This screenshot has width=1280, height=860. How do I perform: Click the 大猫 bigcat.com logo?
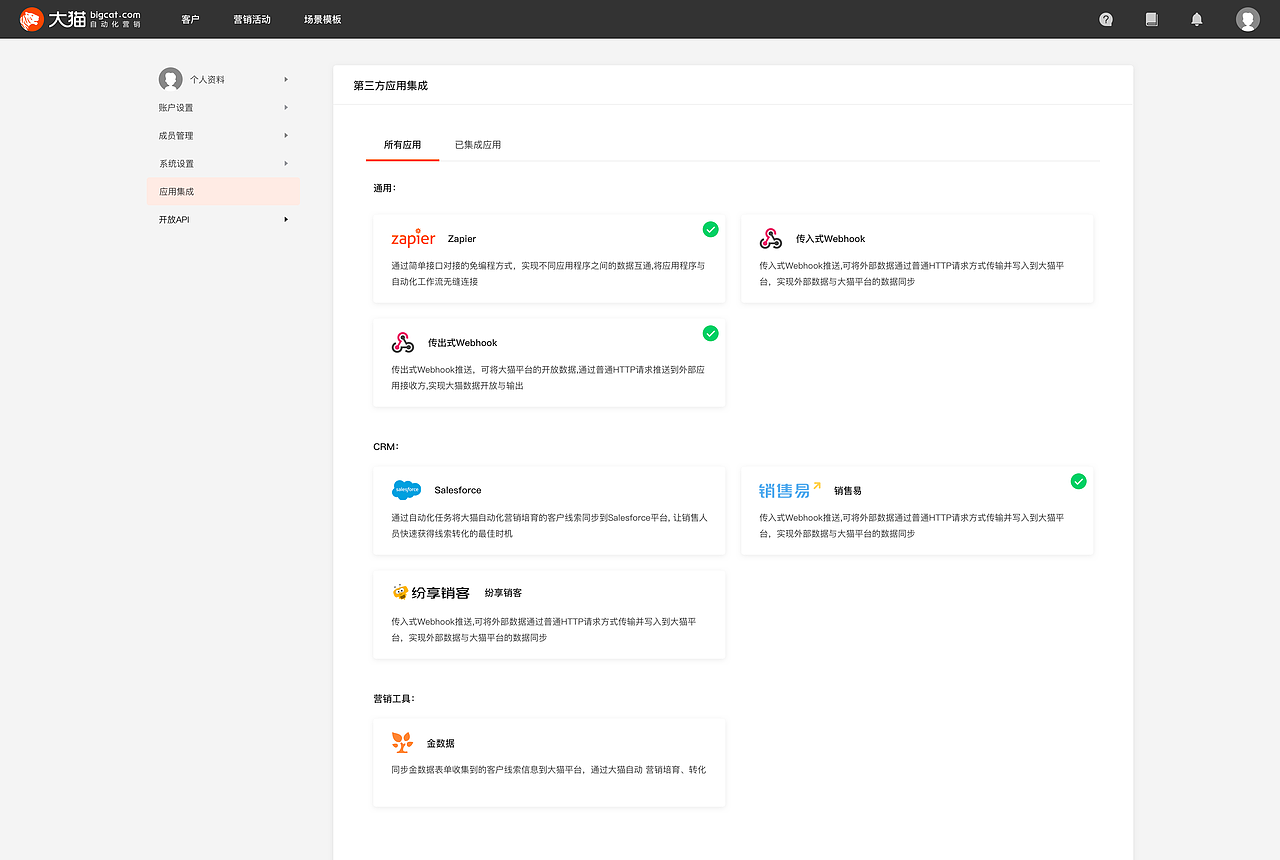pyautogui.click(x=80, y=19)
